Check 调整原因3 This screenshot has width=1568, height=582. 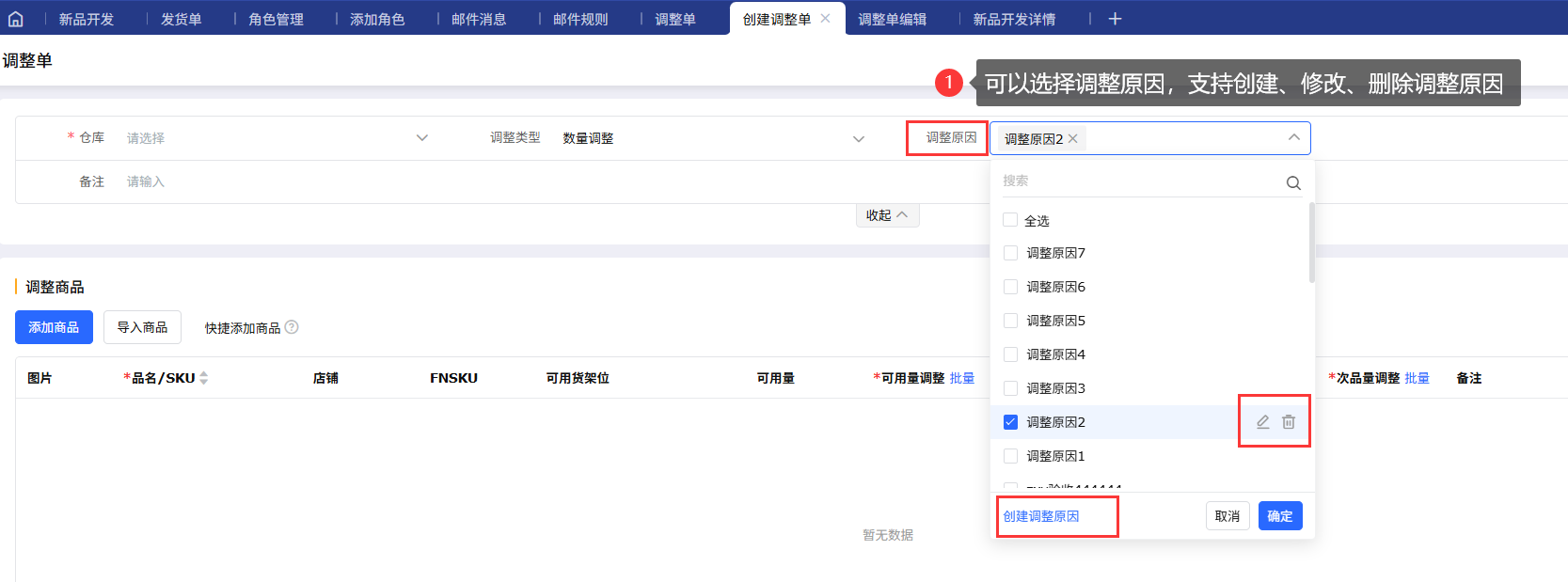click(1010, 388)
